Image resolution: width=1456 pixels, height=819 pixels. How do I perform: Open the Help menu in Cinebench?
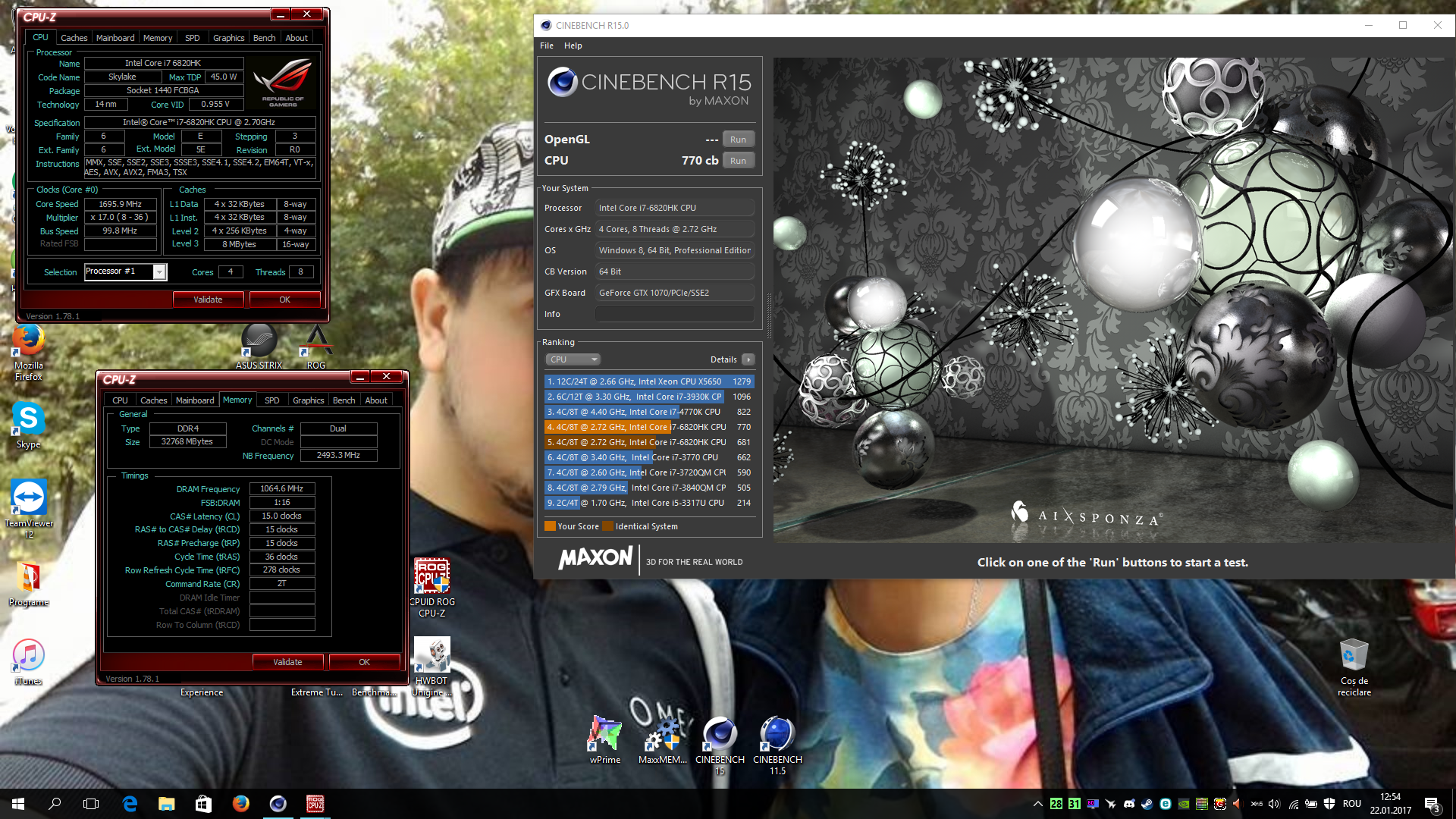(573, 45)
